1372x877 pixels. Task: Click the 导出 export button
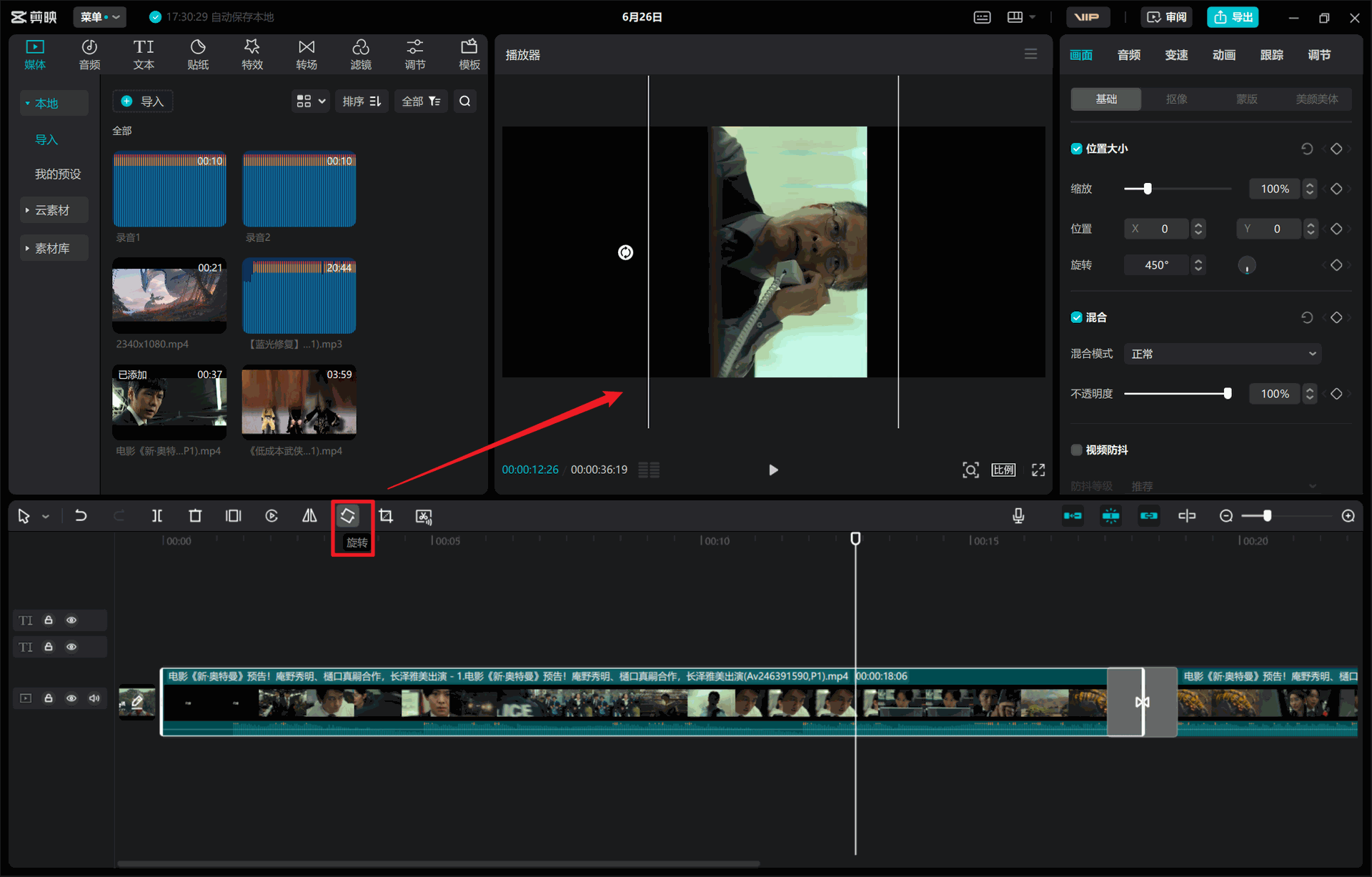(x=1233, y=17)
